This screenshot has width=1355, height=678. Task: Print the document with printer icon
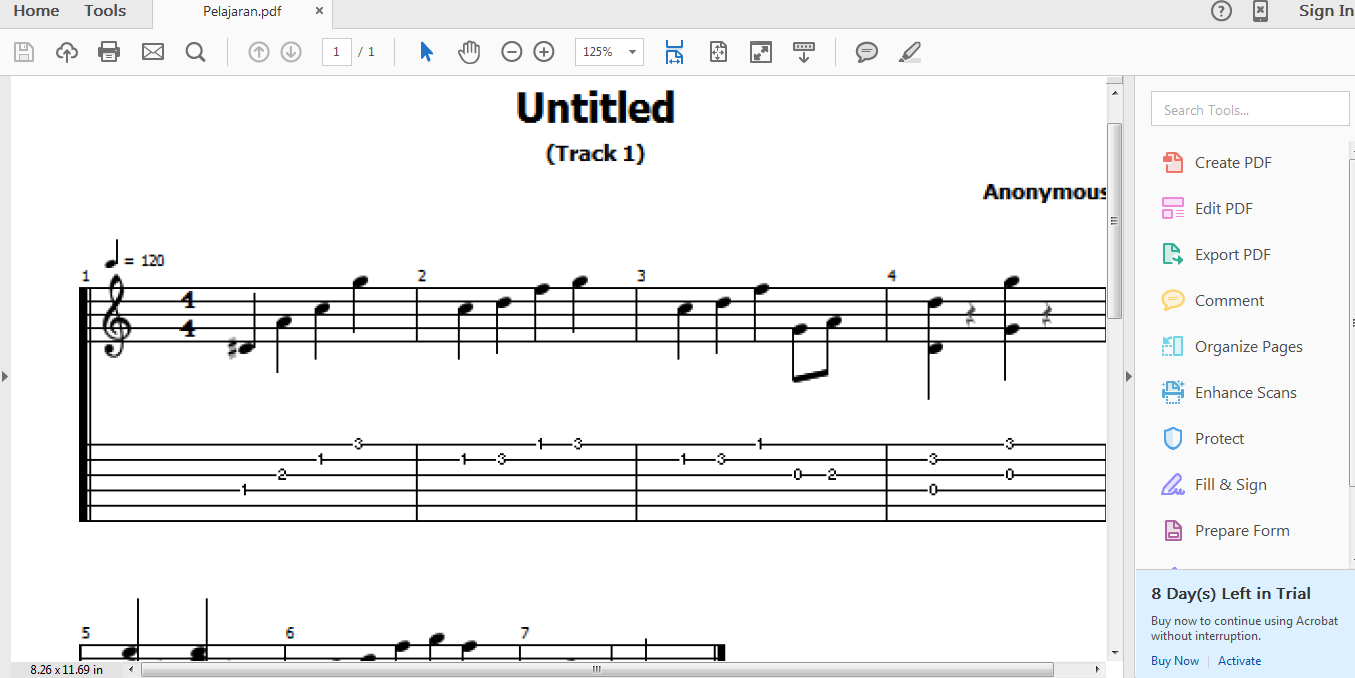pos(109,52)
